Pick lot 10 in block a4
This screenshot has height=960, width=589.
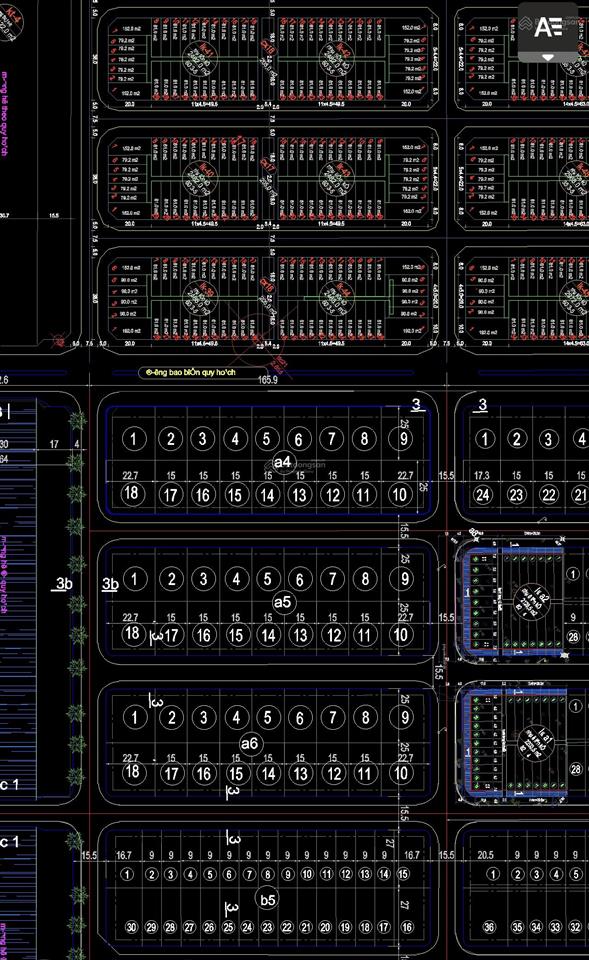tap(399, 494)
